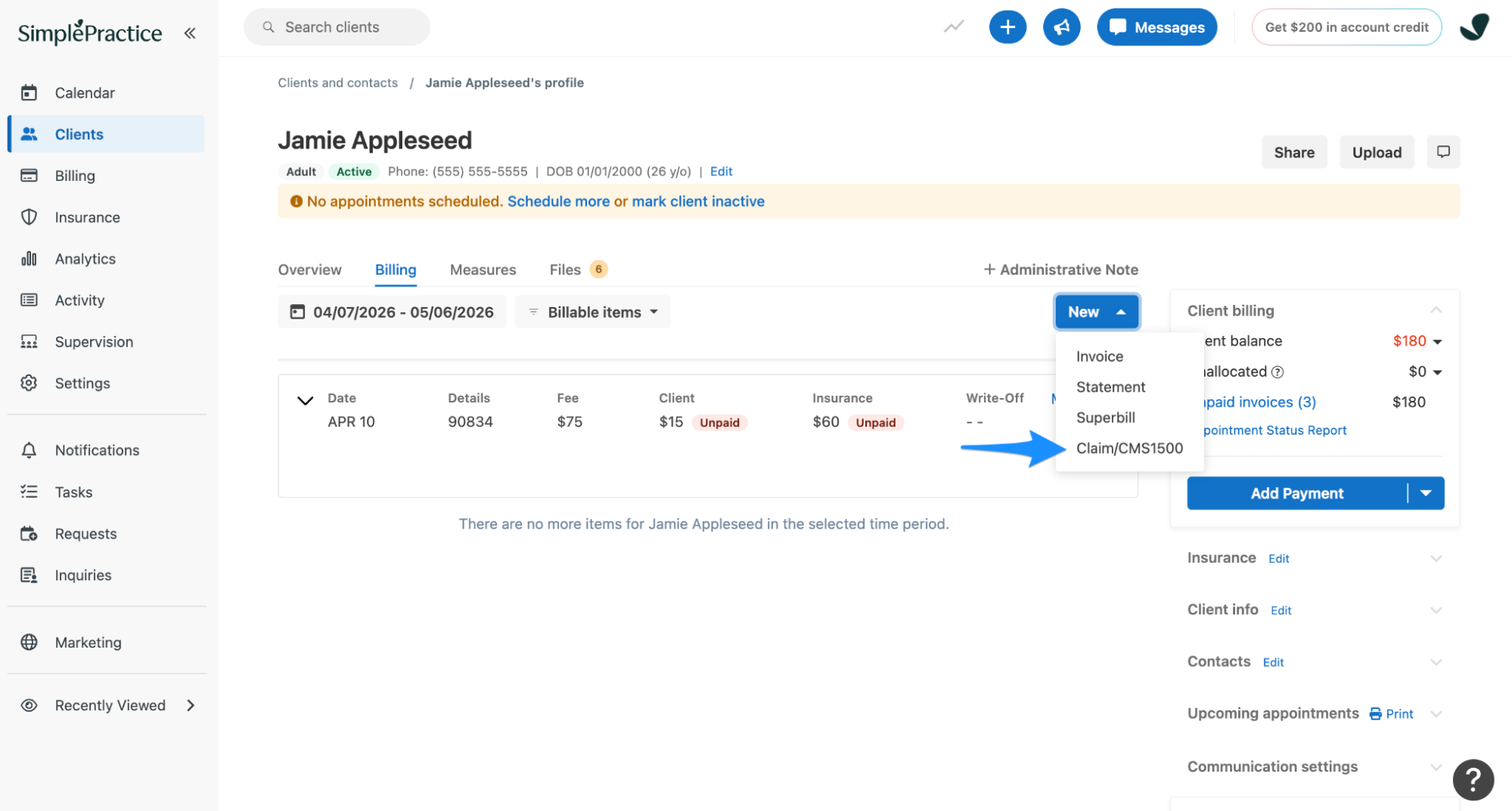Expand the Contacts section chevron
Image resolution: width=1512 pixels, height=811 pixels.
pyautogui.click(x=1436, y=662)
